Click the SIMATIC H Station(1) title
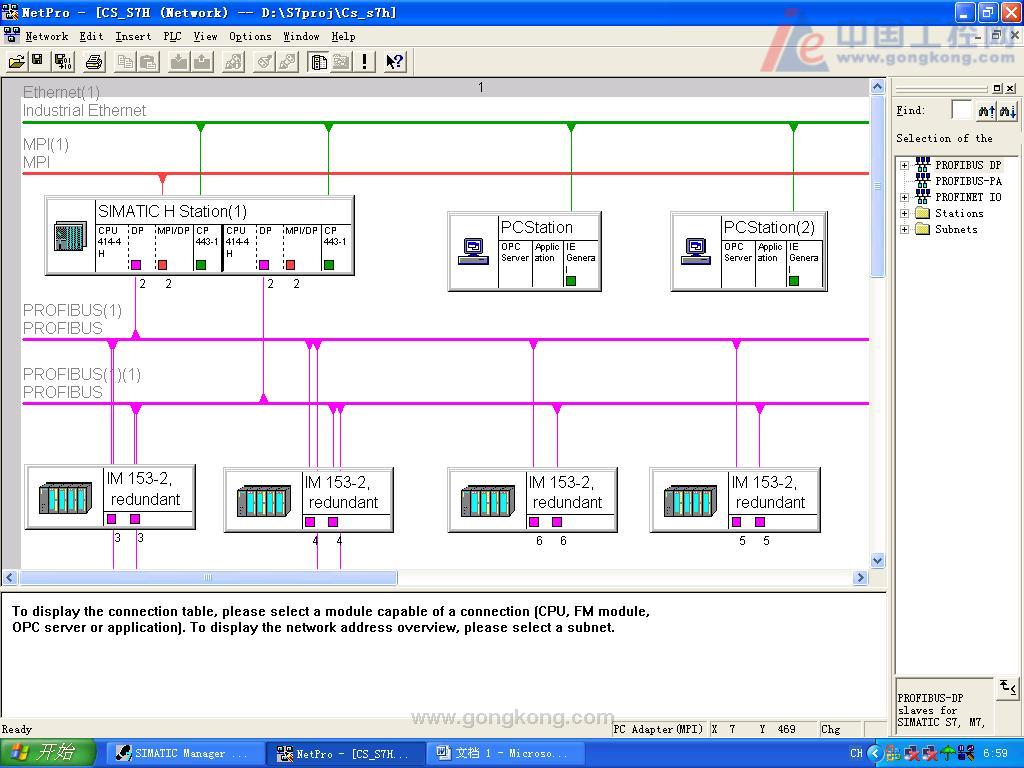Image resolution: width=1024 pixels, height=768 pixels. [172, 211]
